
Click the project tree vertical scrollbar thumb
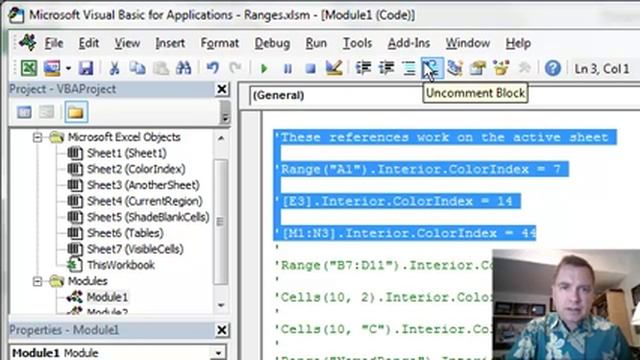pyautogui.click(x=220, y=222)
